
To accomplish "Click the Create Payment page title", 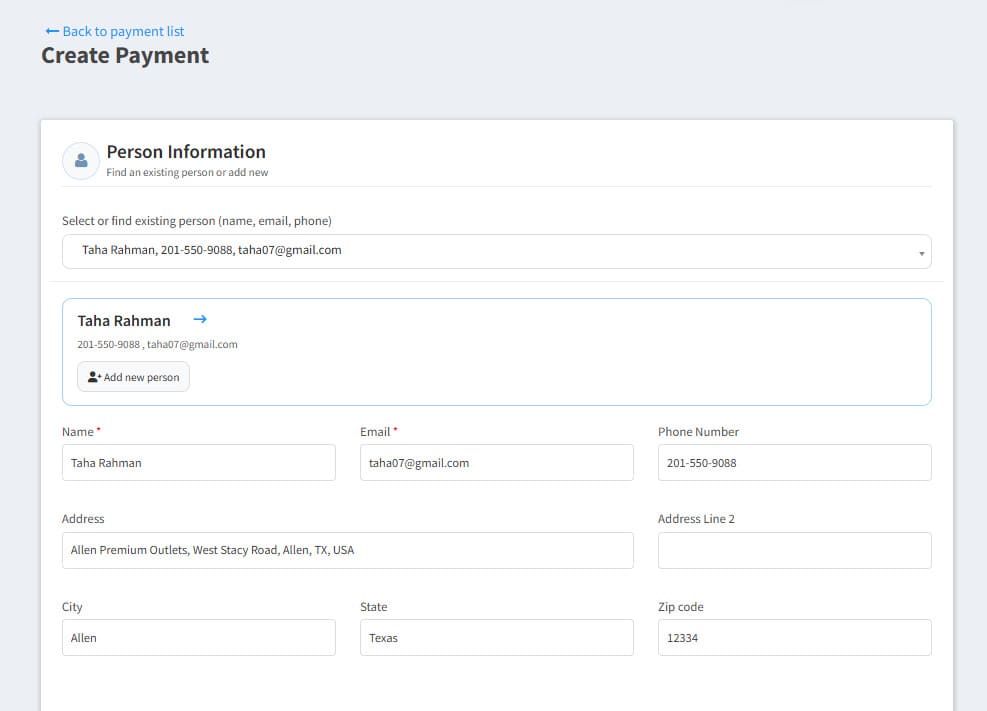I will 125,55.
